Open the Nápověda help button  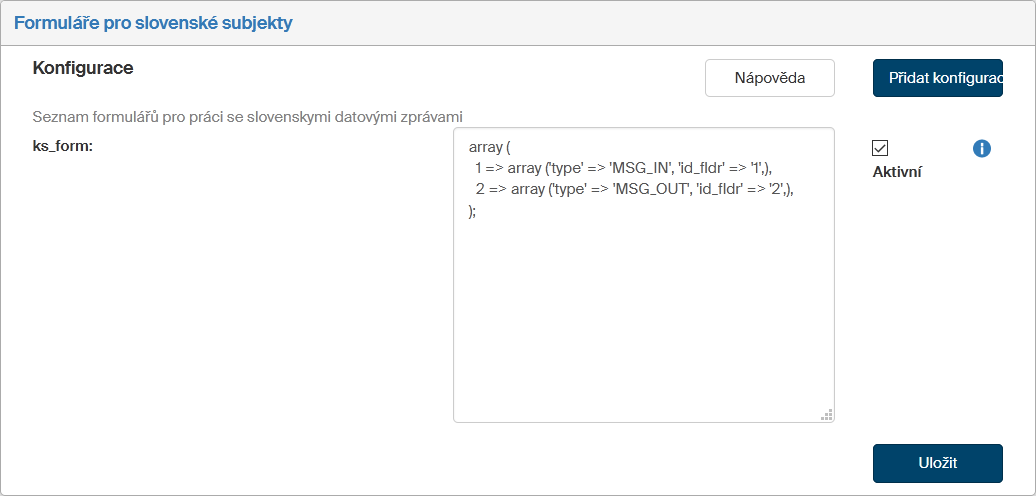coord(769,78)
